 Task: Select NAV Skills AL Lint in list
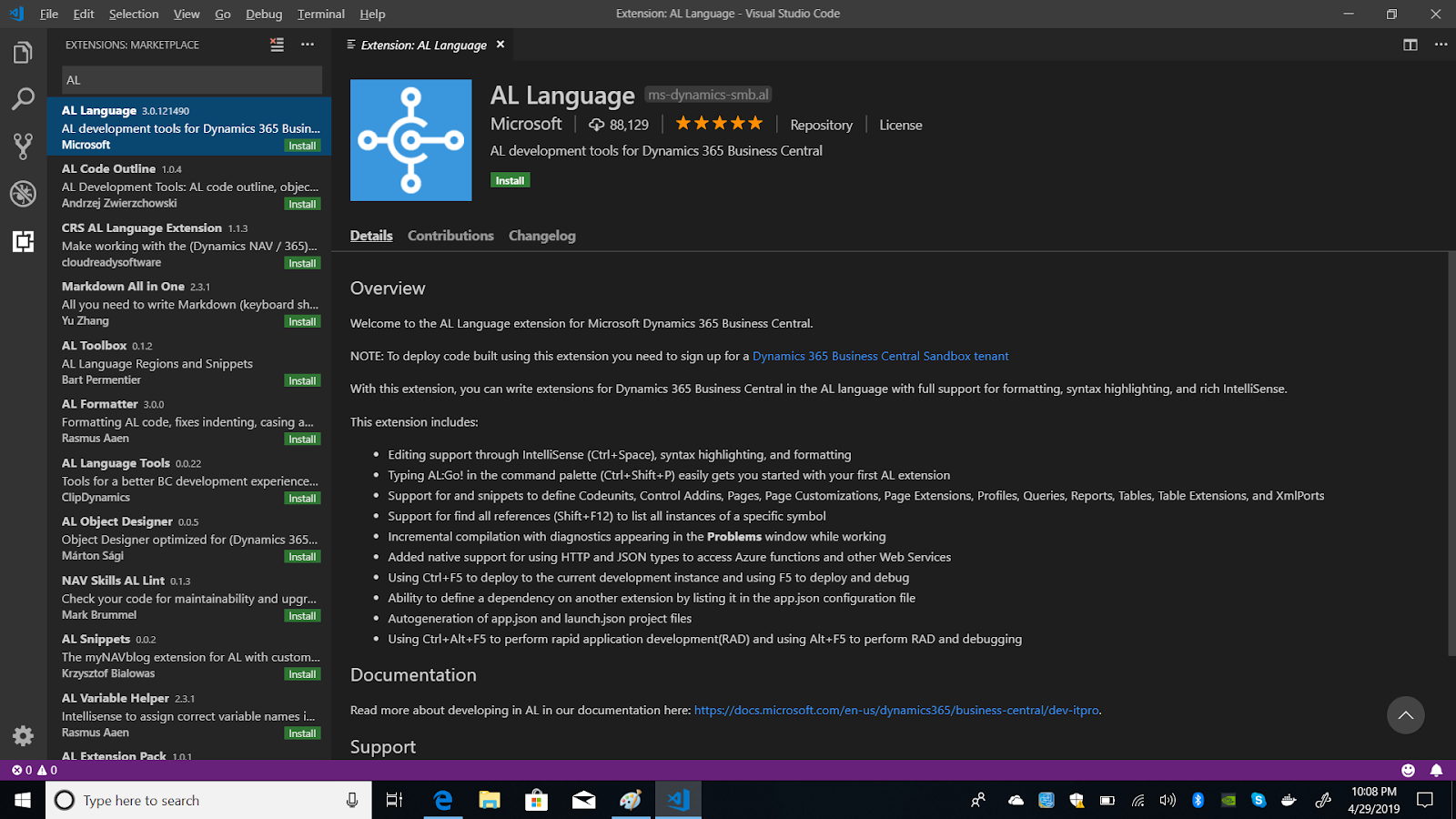coord(189,597)
